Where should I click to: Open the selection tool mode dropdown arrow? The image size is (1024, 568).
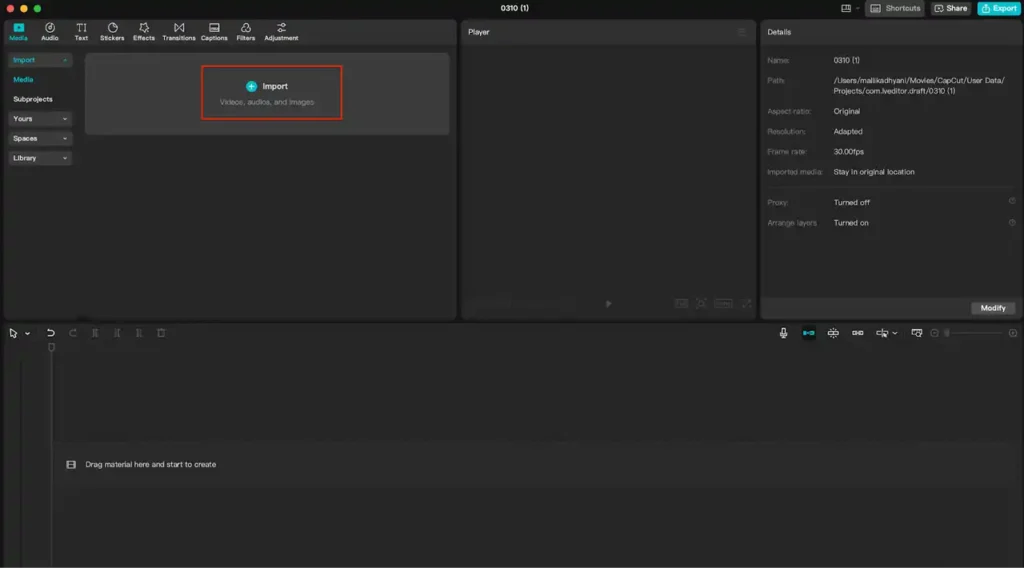[27, 333]
